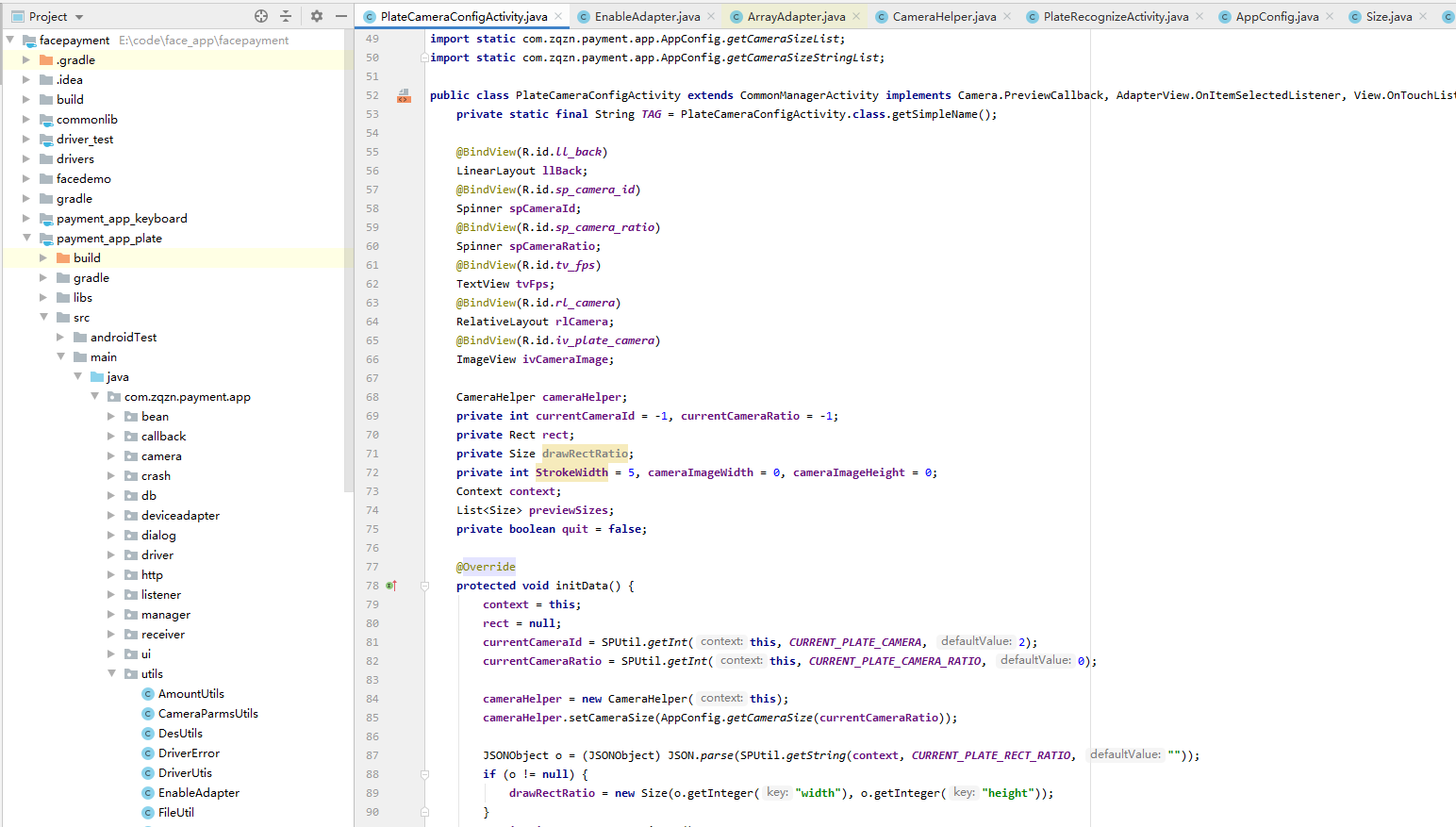Viewport: 1456px width, 827px height.
Task: Close the CameraHelper.java tab
Action: click(1007, 16)
